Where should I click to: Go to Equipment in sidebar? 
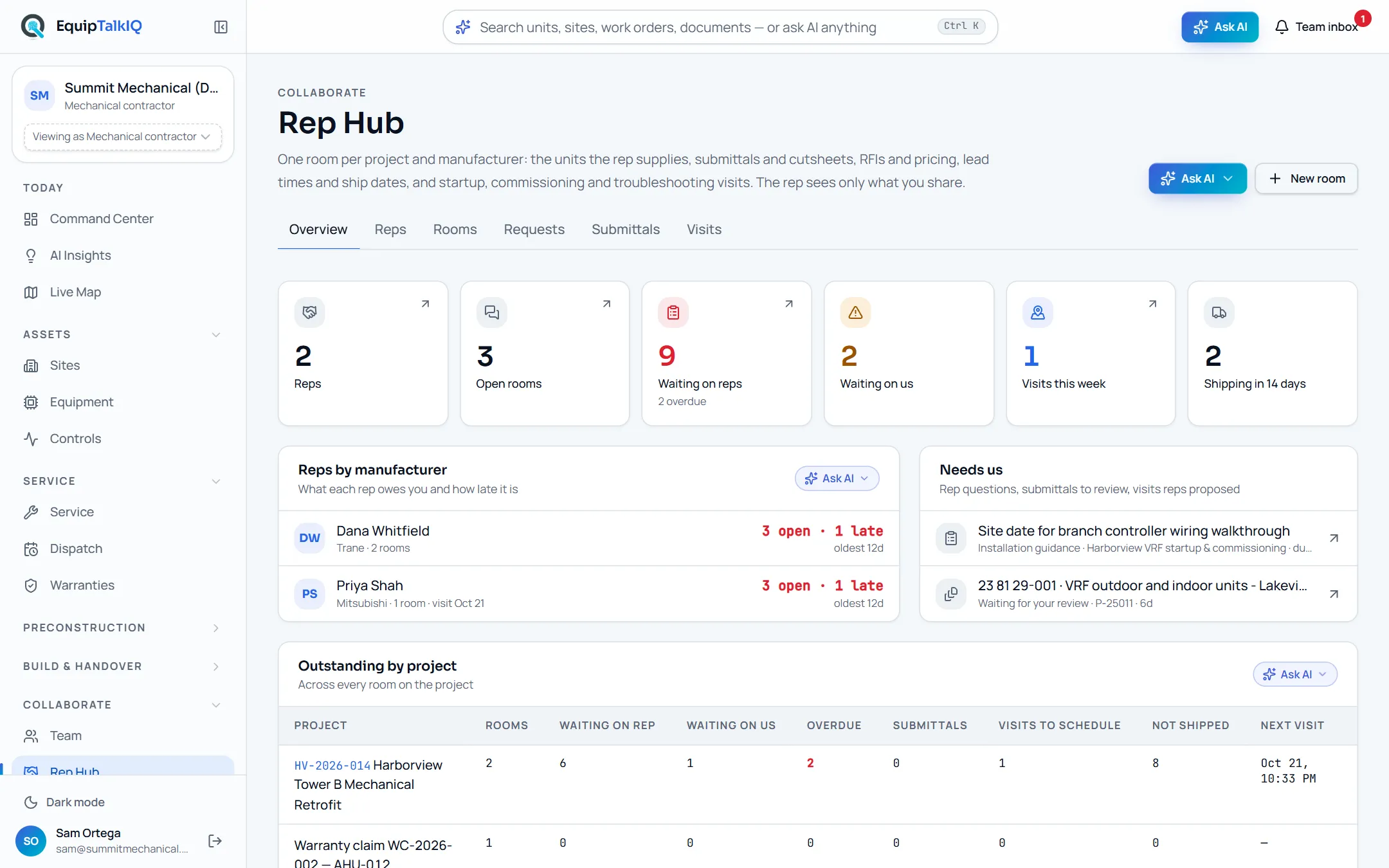coord(123,402)
